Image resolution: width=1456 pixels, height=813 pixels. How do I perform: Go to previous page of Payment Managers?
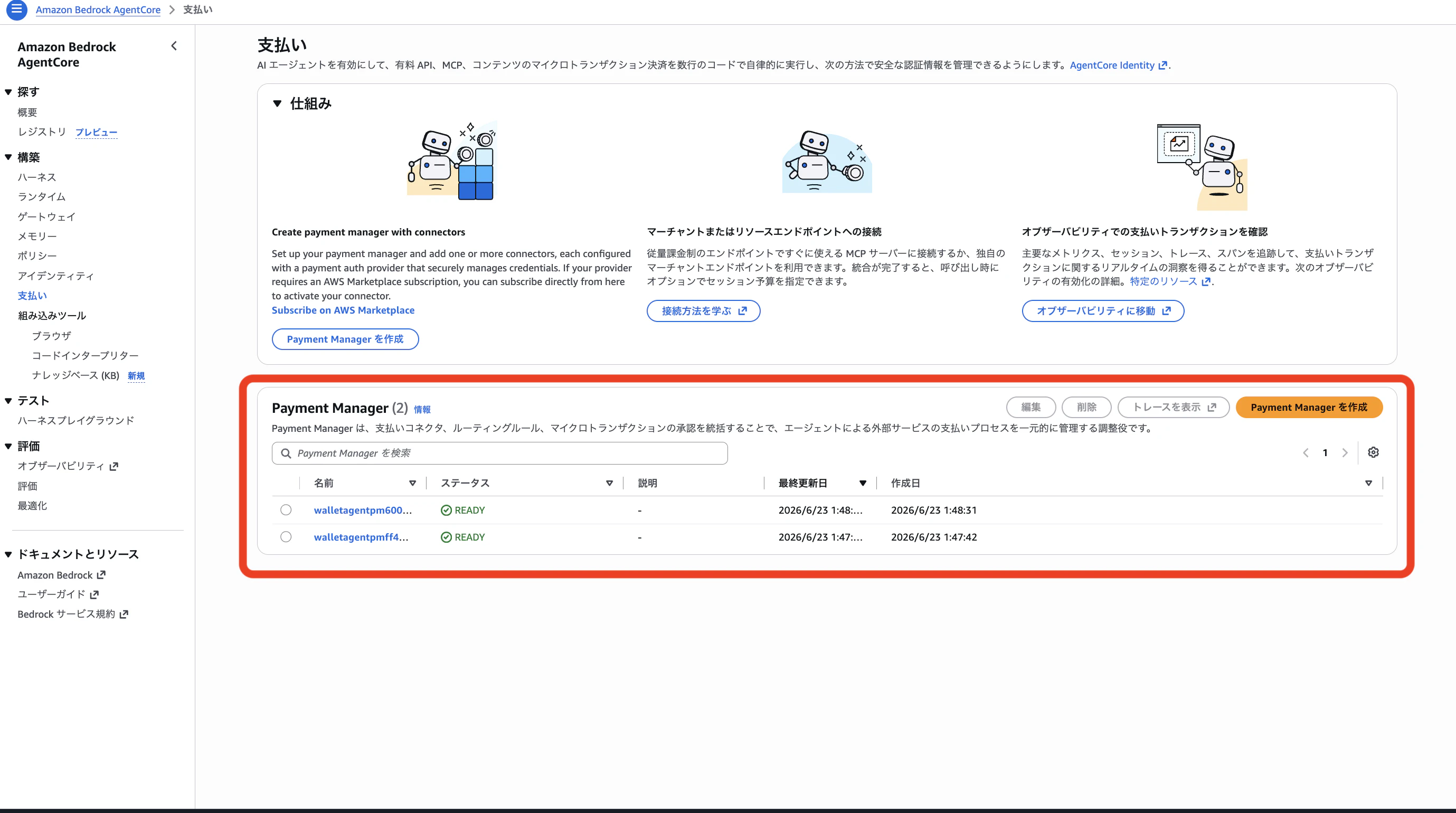pos(1306,453)
